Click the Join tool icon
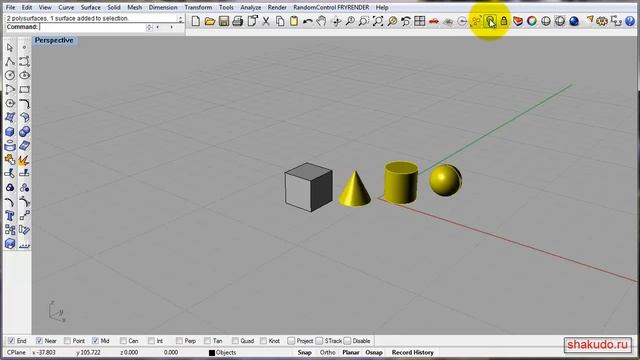Image resolution: width=640 pixels, height=360 pixels. point(10,160)
